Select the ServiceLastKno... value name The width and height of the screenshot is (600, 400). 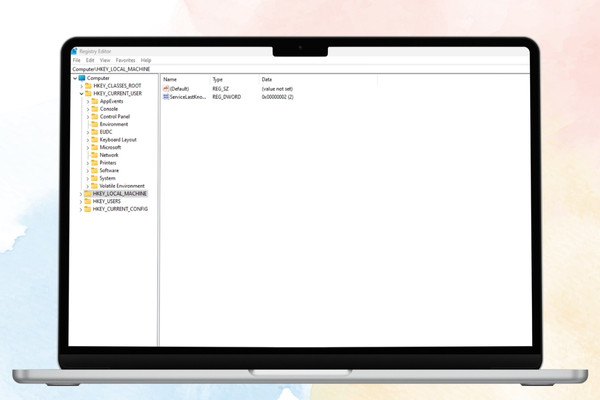pyautogui.click(x=188, y=97)
